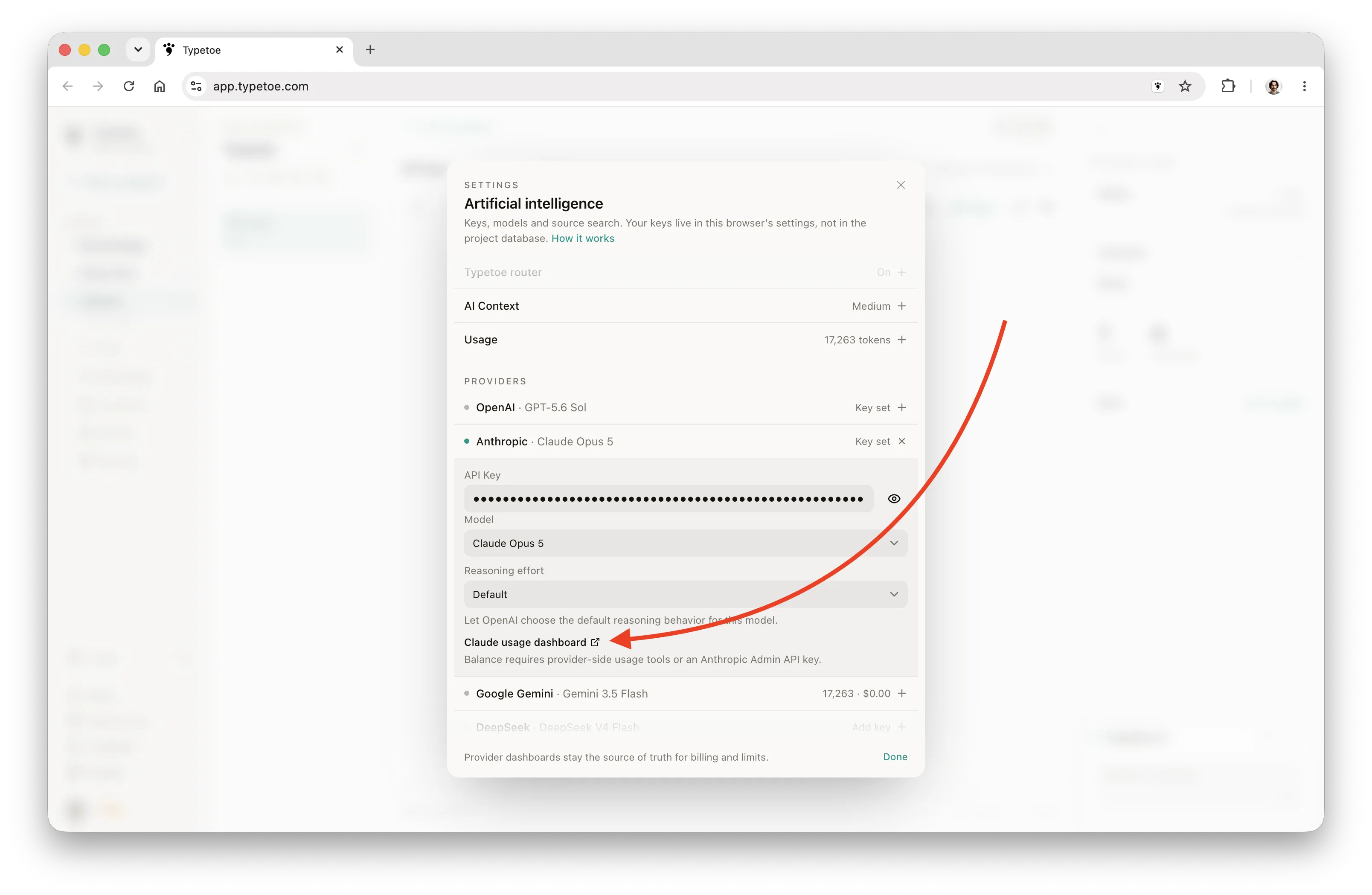Image resolution: width=1372 pixels, height=895 pixels.
Task: Click the external link icon beside Claude usage dashboard
Action: [x=595, y=642]
